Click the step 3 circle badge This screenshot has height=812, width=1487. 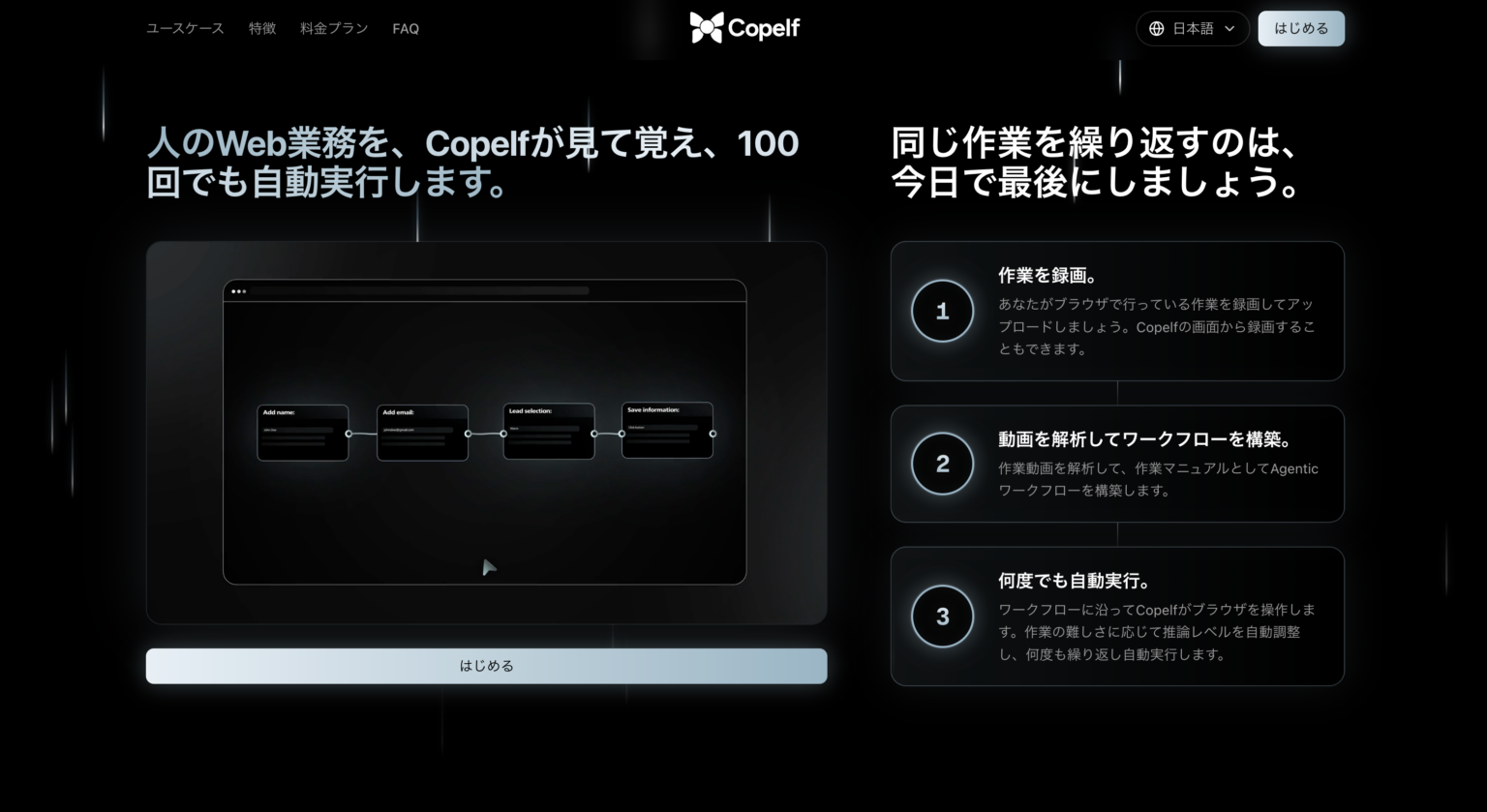(942, 617)
